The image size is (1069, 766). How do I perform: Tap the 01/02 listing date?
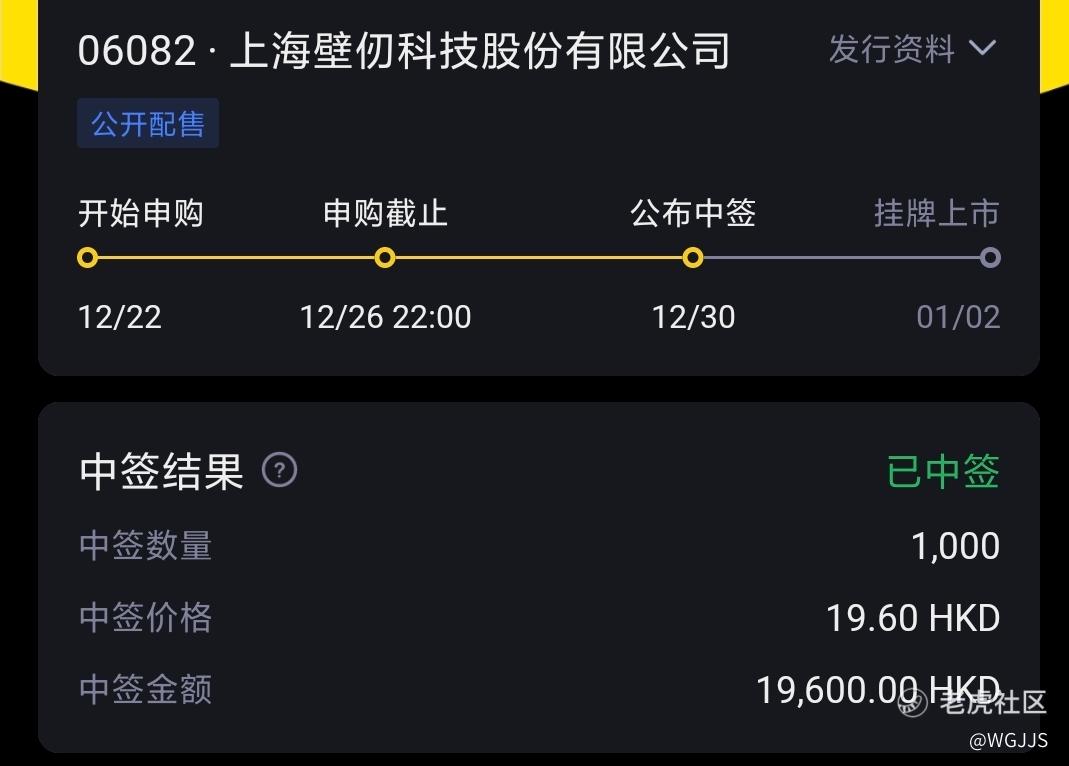(x=958, y=317)
